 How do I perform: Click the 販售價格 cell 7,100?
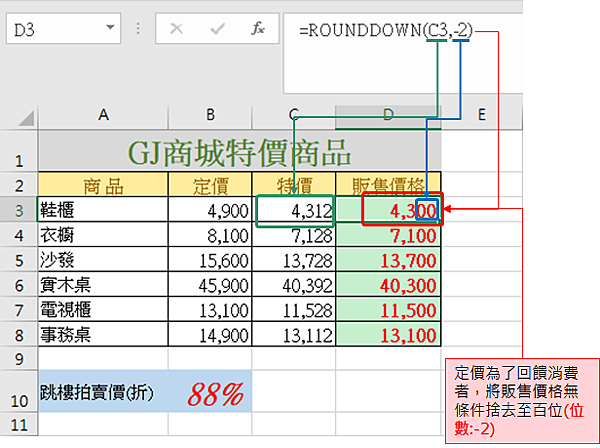point(388,234)
